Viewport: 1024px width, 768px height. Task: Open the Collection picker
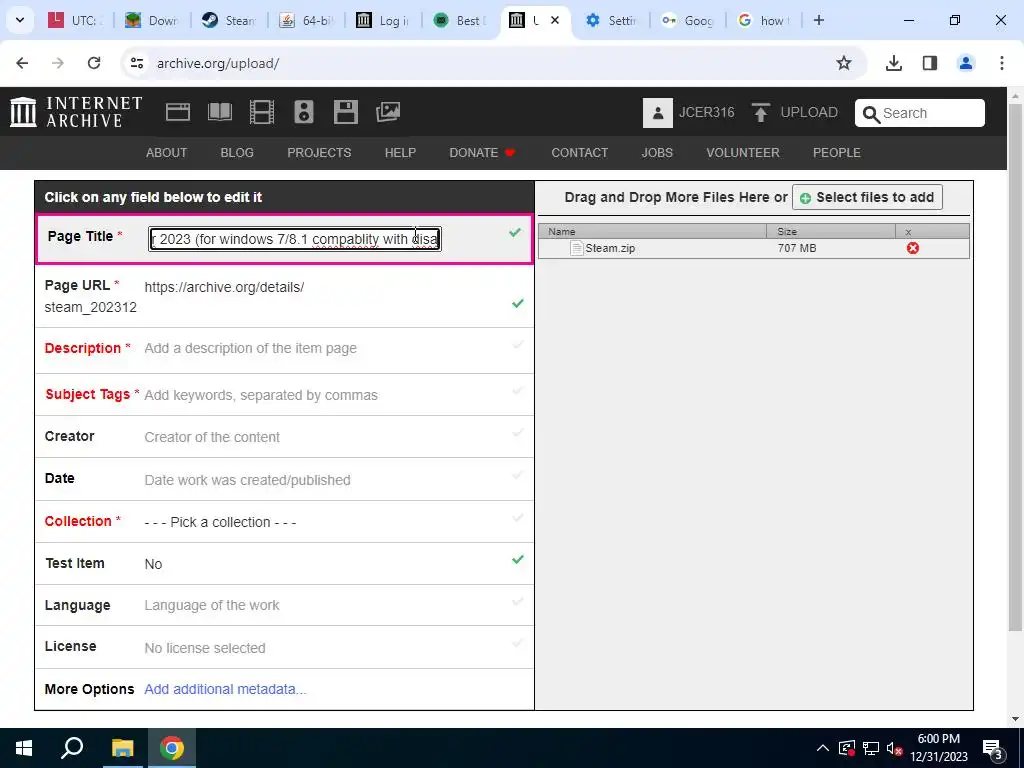[220, 522]
